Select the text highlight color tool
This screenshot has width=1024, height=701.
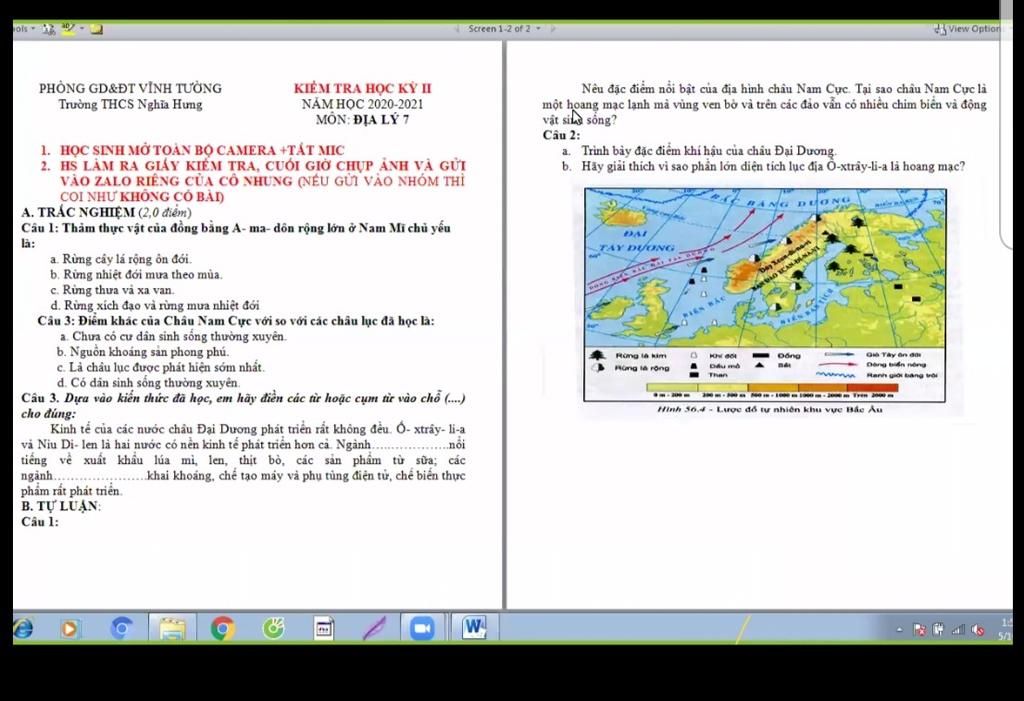pyautogui.click(x=68, y=29)
